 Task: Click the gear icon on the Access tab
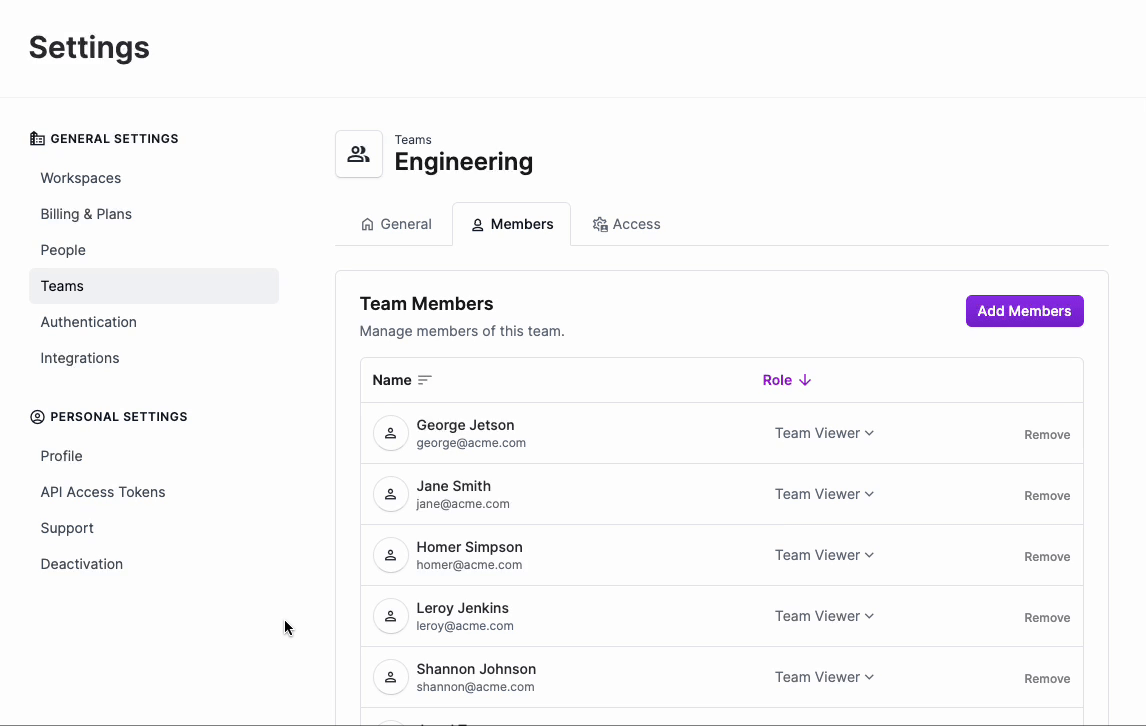(x=600, y=224)
